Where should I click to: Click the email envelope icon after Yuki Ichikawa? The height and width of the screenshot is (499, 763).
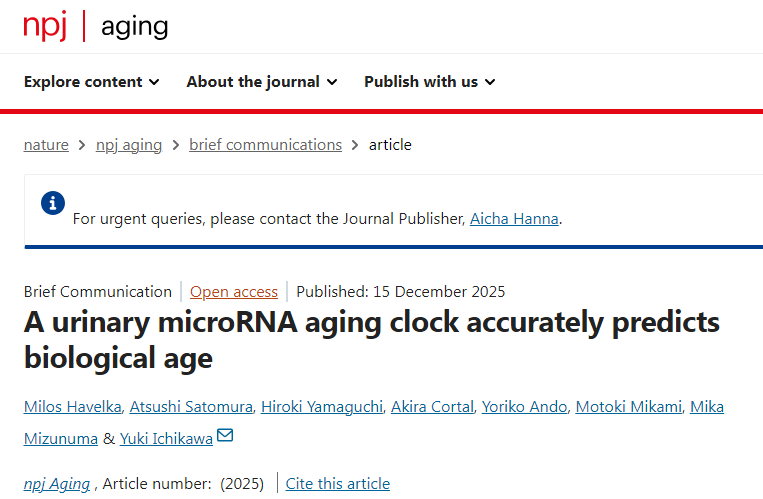coord(225,436)
